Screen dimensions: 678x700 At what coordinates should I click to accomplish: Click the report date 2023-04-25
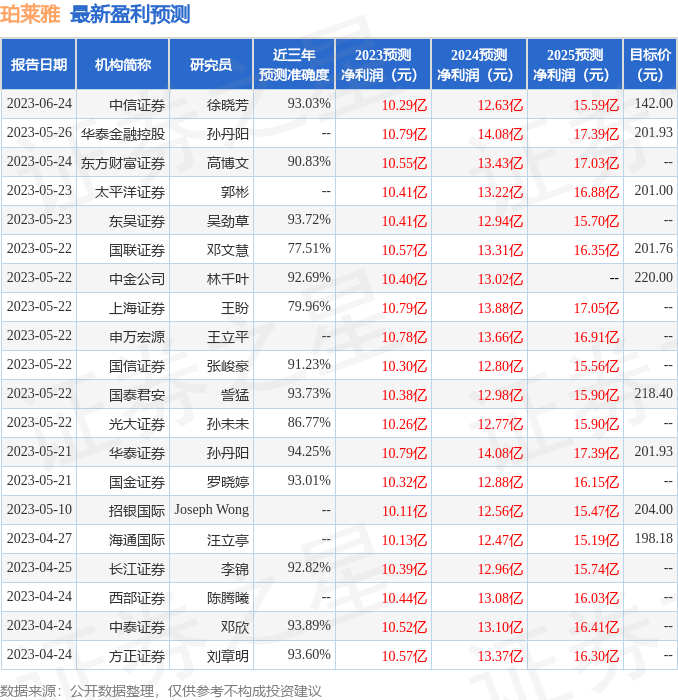point(39,567)
